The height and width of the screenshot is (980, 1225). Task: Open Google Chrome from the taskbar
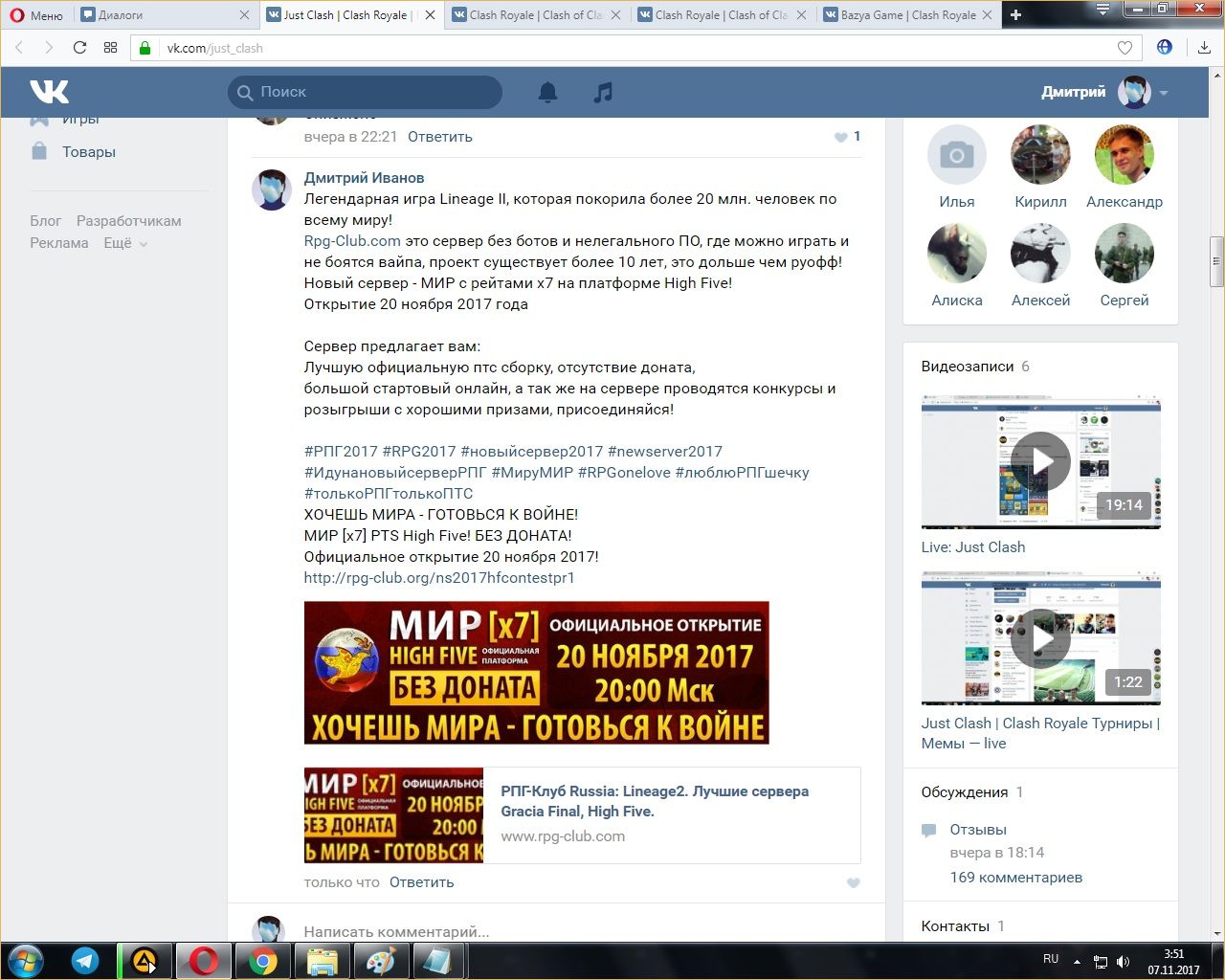coord(263,961)
